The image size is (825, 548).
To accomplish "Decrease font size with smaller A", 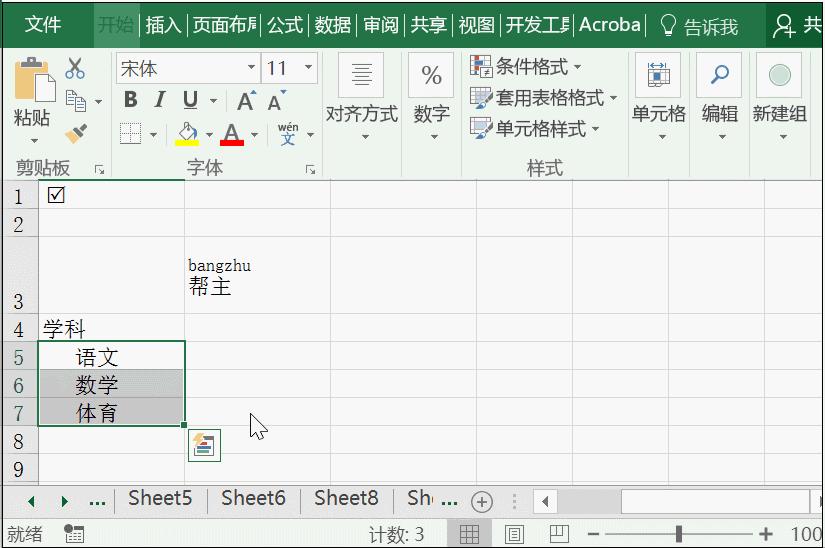I will [x=276, y=100].
